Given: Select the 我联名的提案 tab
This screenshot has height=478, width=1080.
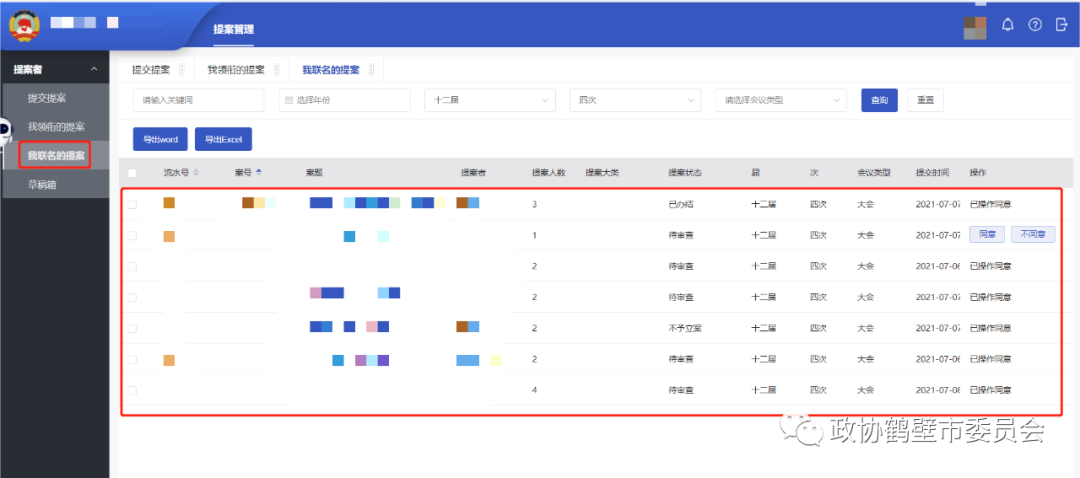Looking at the screenshot, I should [x=331, y=70].
